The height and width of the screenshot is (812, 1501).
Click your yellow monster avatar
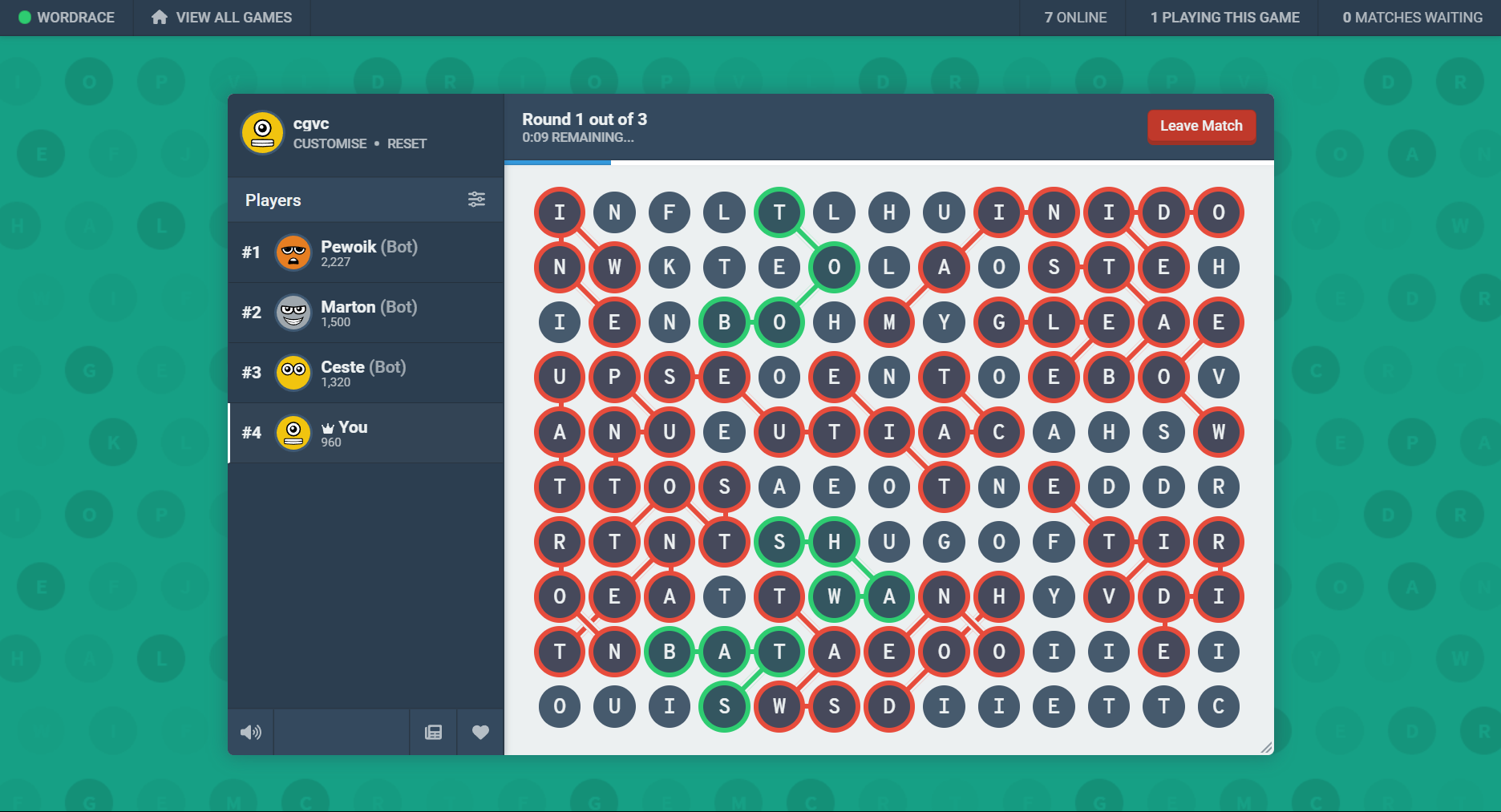tap(261, 132)
